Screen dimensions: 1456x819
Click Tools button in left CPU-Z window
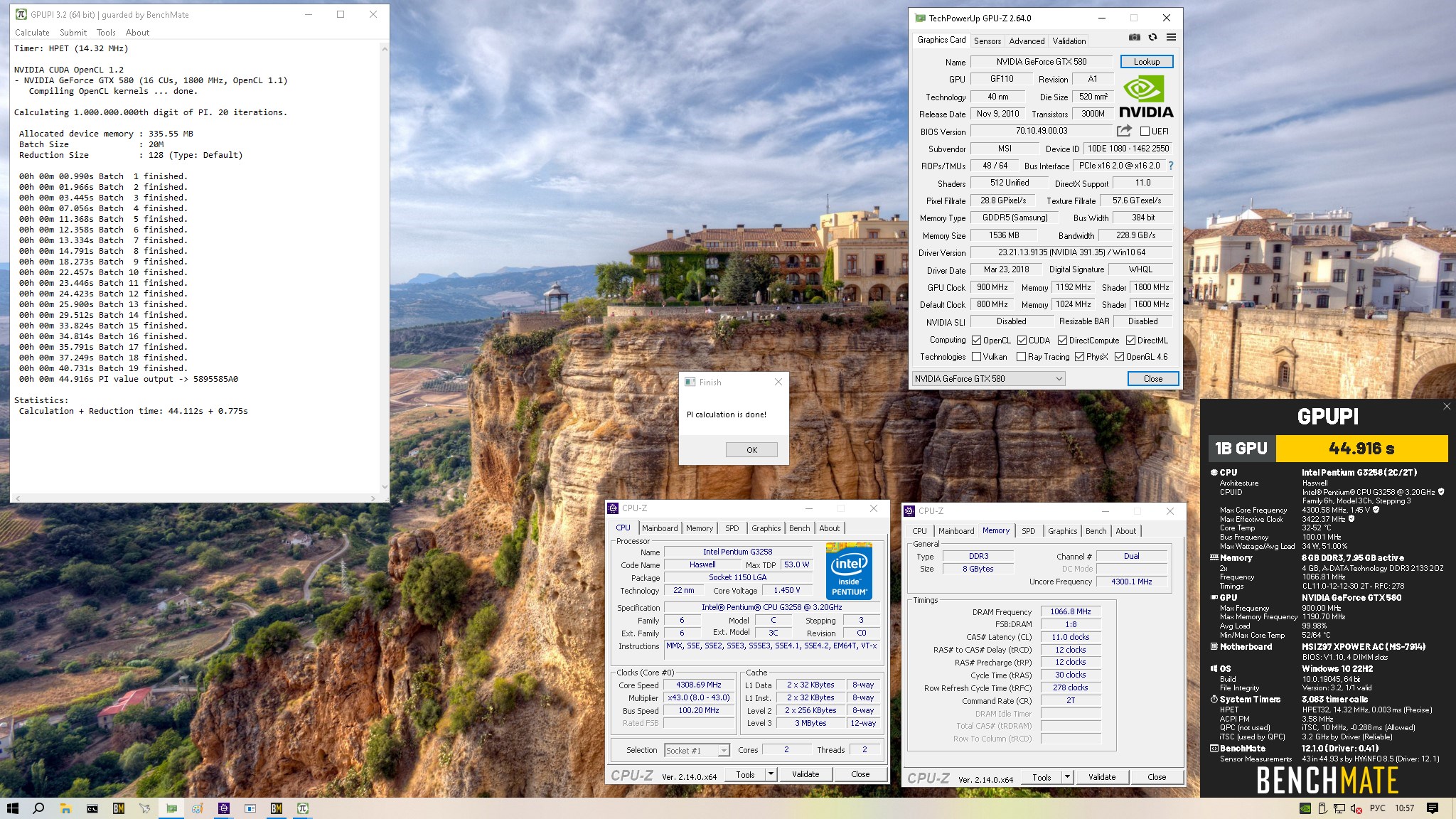(x=745, y=774)
